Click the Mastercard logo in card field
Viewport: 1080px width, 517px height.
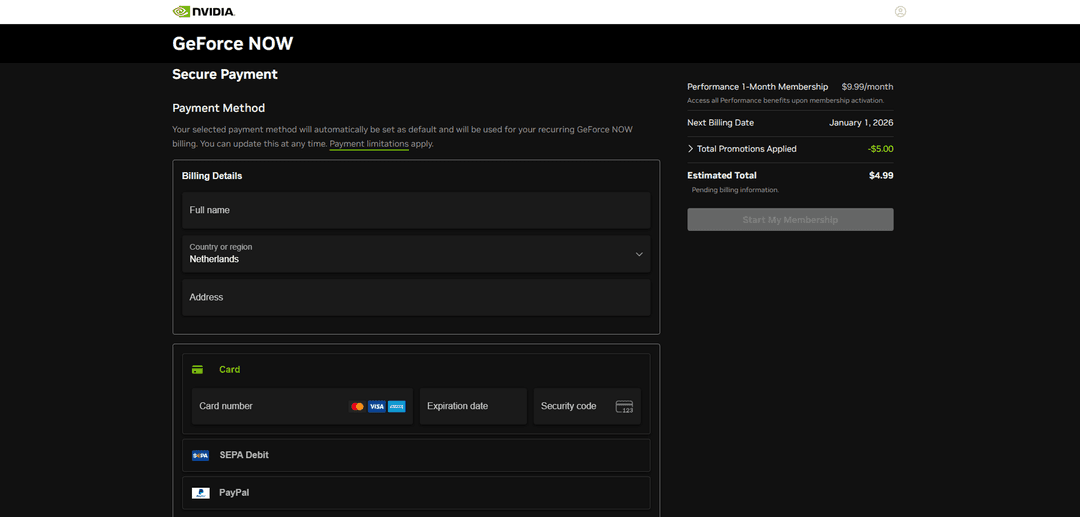tap(357, 406)
